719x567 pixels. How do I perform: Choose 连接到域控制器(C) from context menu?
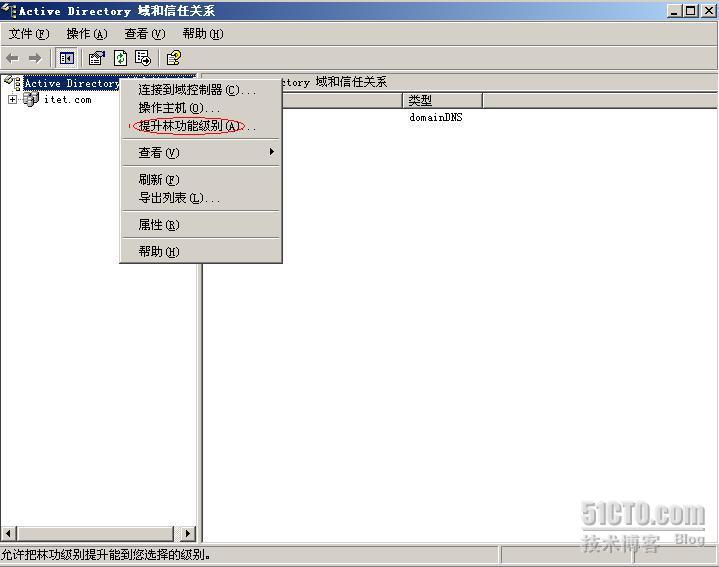[201, 90]
